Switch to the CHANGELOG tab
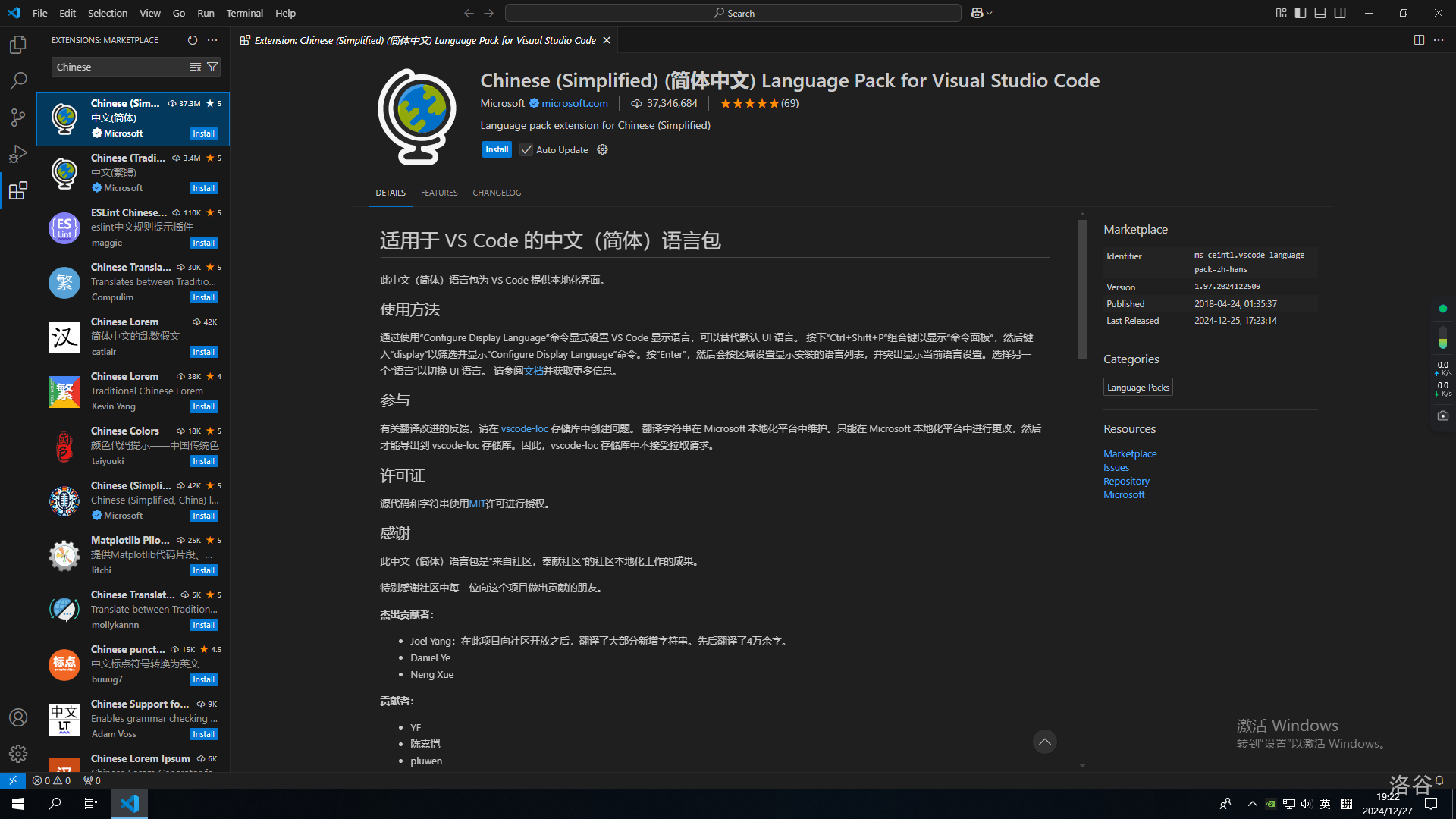 [x=497, y=193]
